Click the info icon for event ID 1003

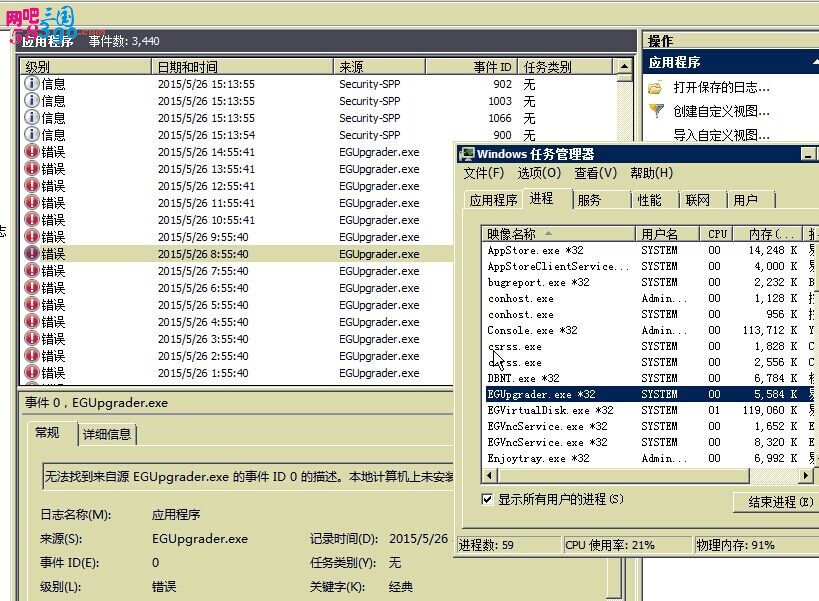click(32, 100)
